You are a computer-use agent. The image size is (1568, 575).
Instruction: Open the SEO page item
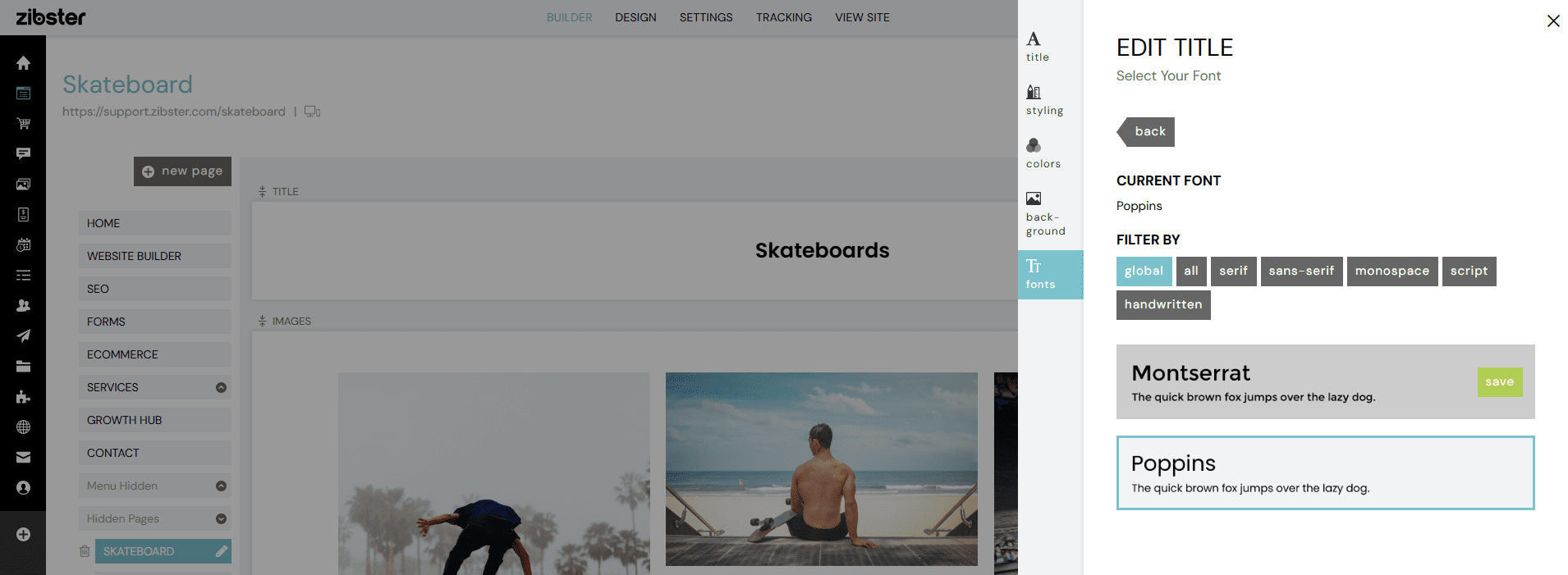click(x=154, y=289)
